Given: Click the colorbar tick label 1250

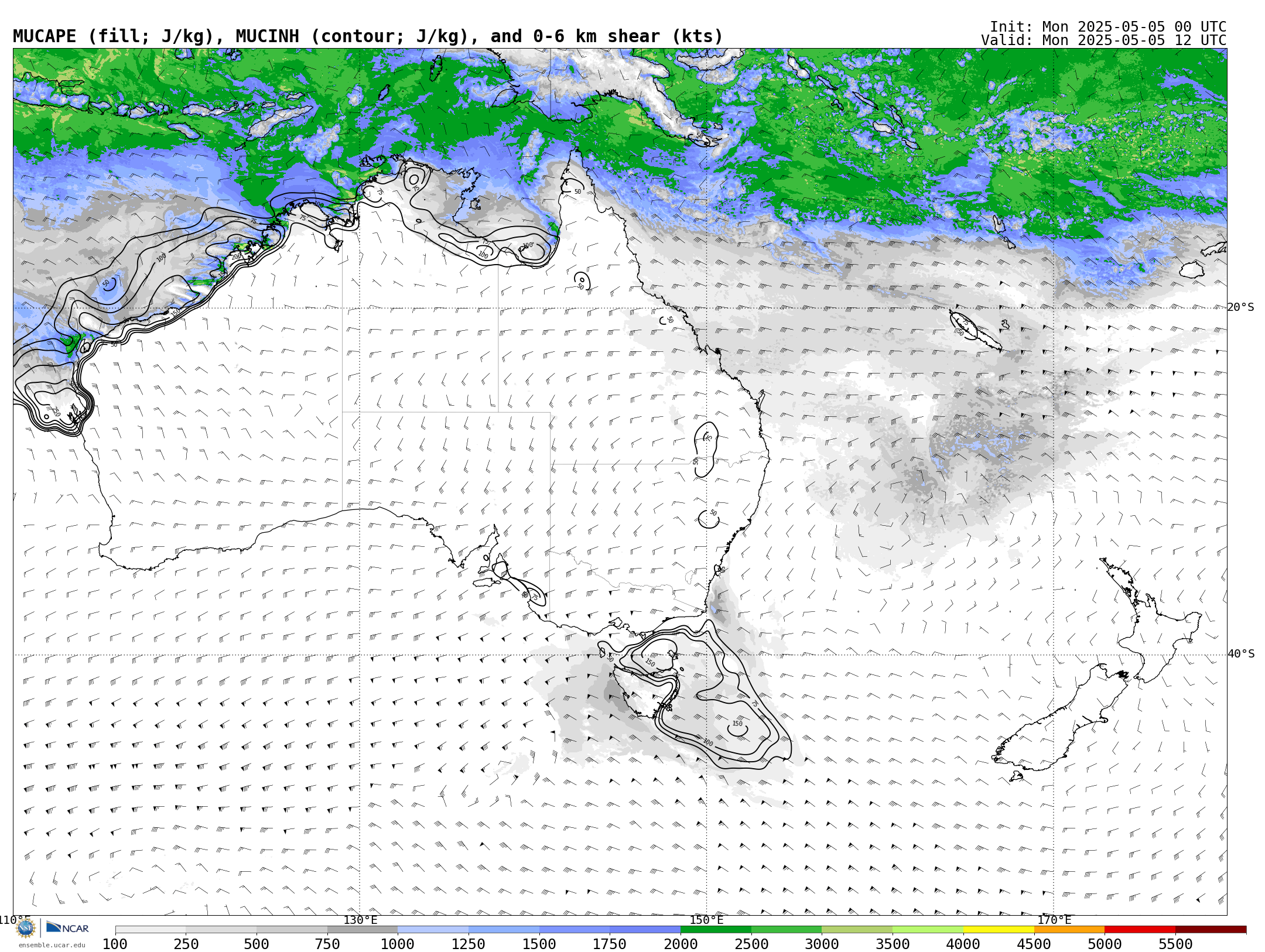Looking at the screenshot, I should tap(469, 944).
